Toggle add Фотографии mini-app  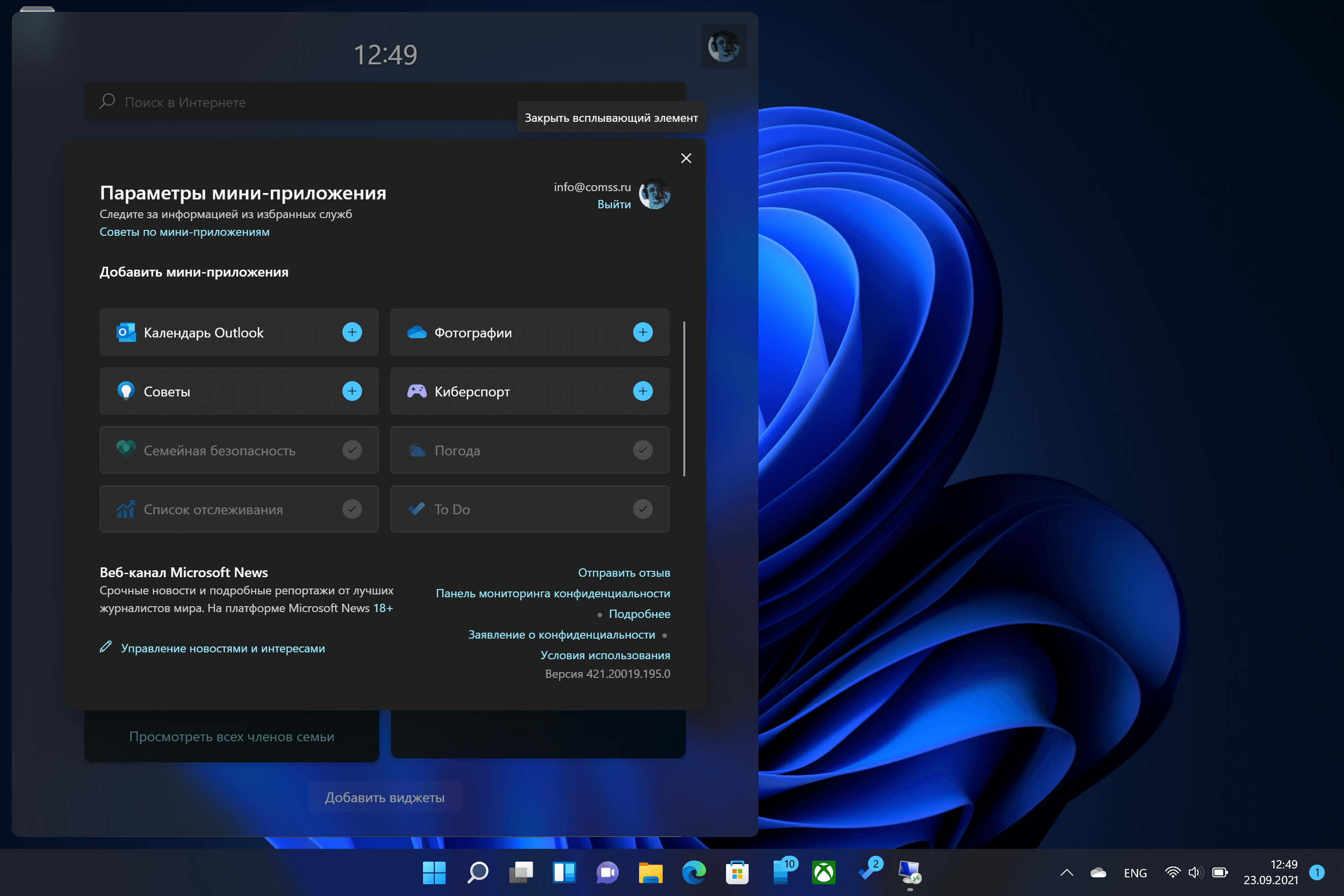pos(644,332)
